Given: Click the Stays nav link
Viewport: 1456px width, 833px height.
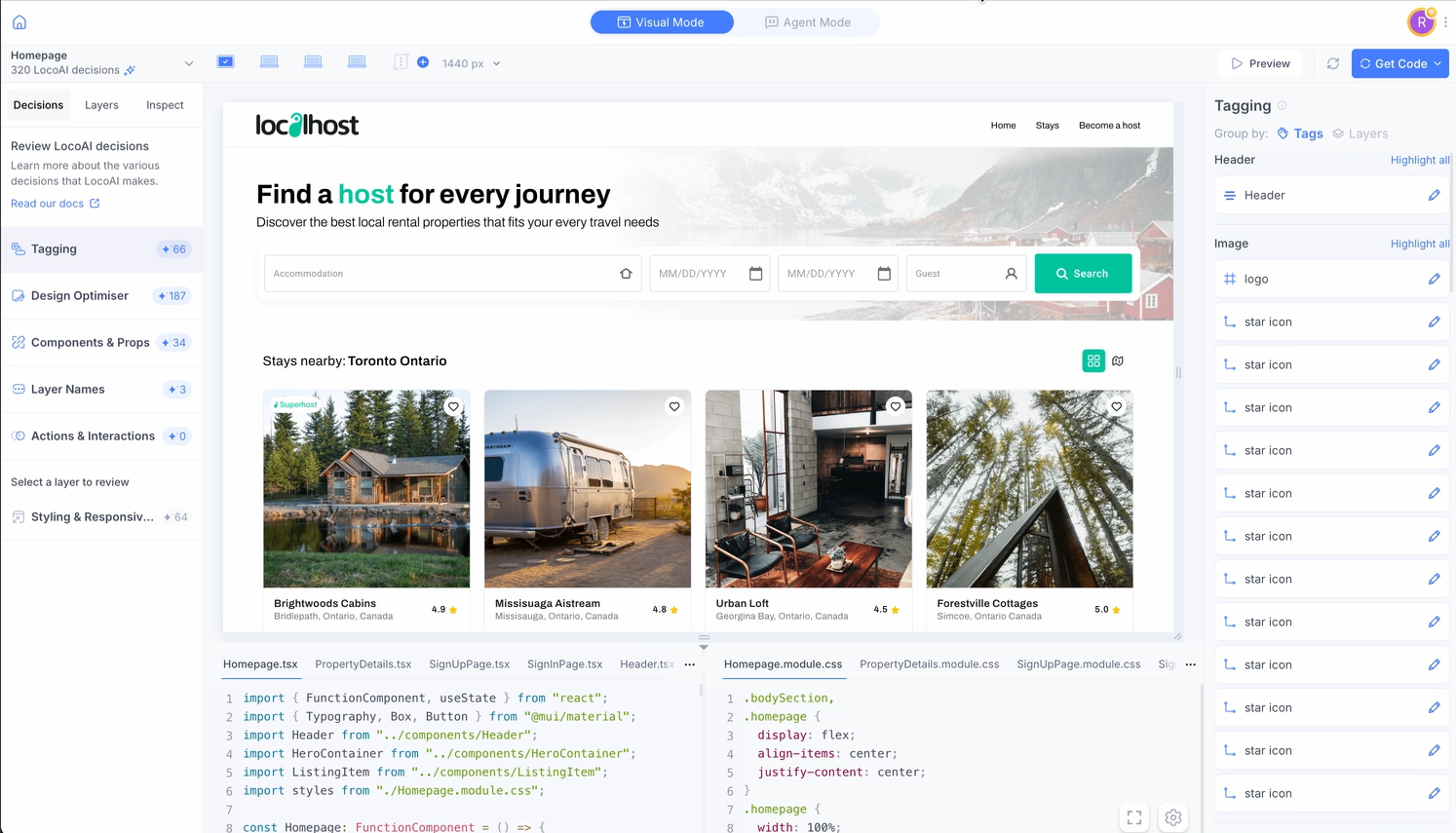Looking at the screenshot, I should 1048,126.
